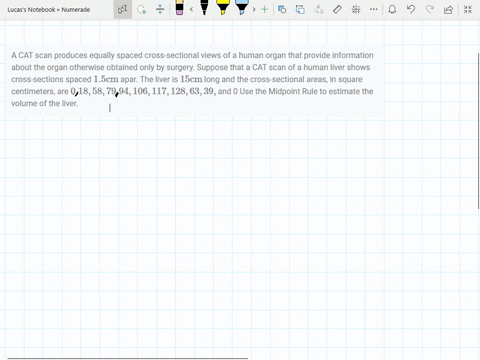Open the more options ellipsis menu
The height and width of the screenshot is (360, 480).
[374, 9]
